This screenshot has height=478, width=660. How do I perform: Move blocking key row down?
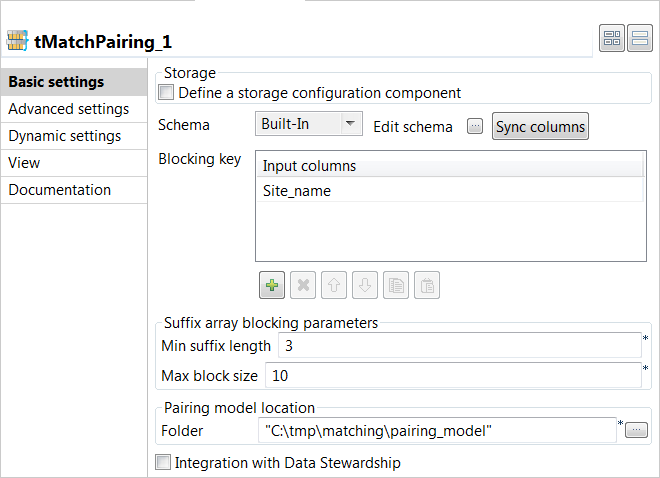coord(365,285)
